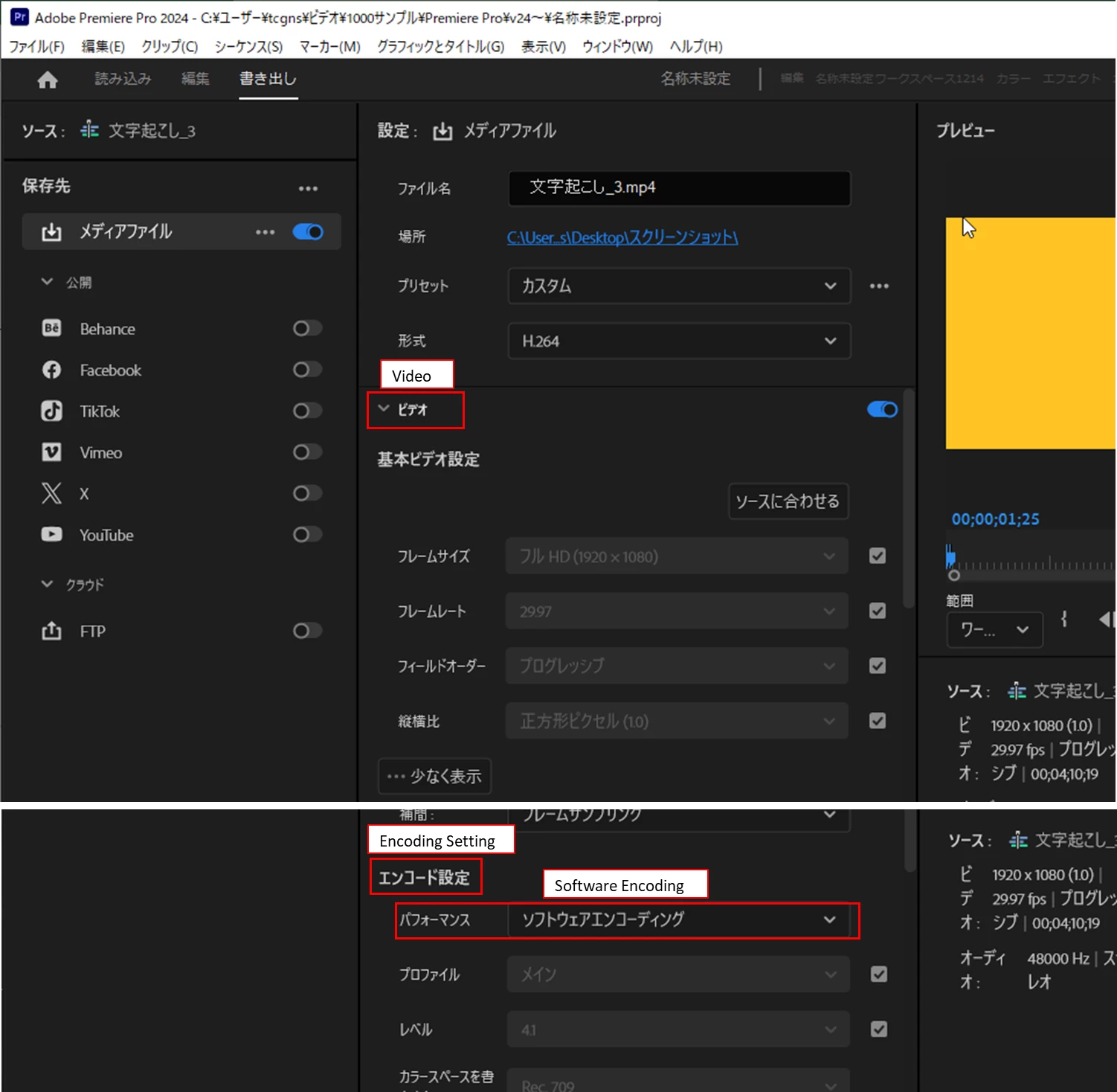Toggle the video export switch

882,410
